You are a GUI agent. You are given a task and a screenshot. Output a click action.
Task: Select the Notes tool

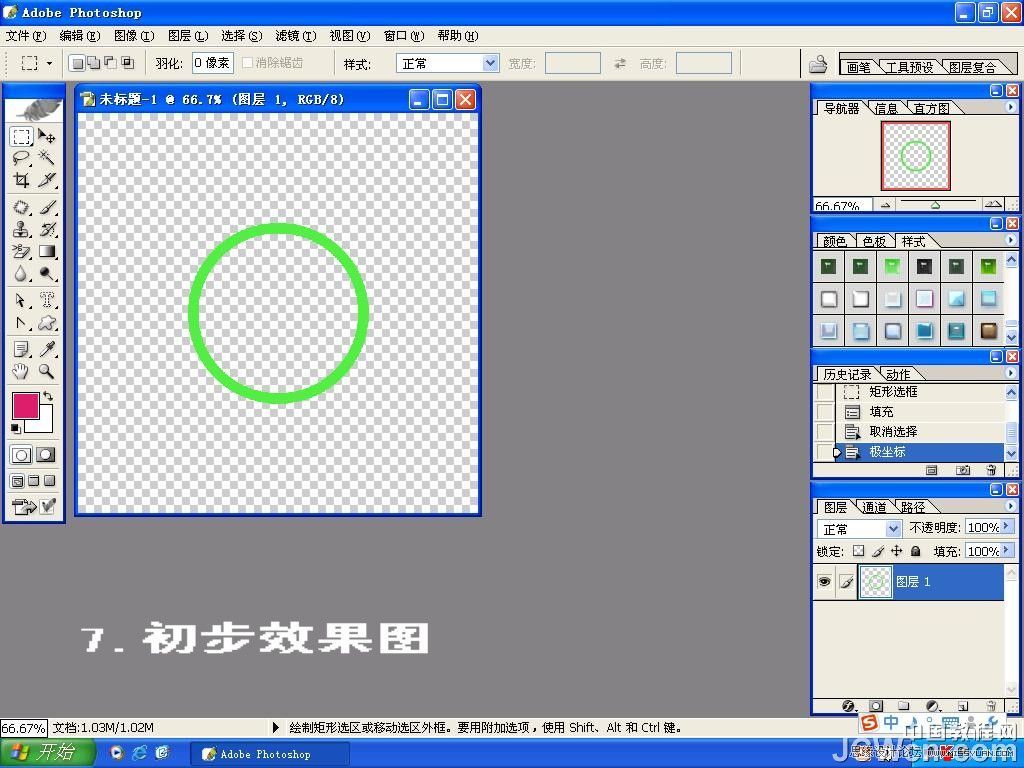22,349
